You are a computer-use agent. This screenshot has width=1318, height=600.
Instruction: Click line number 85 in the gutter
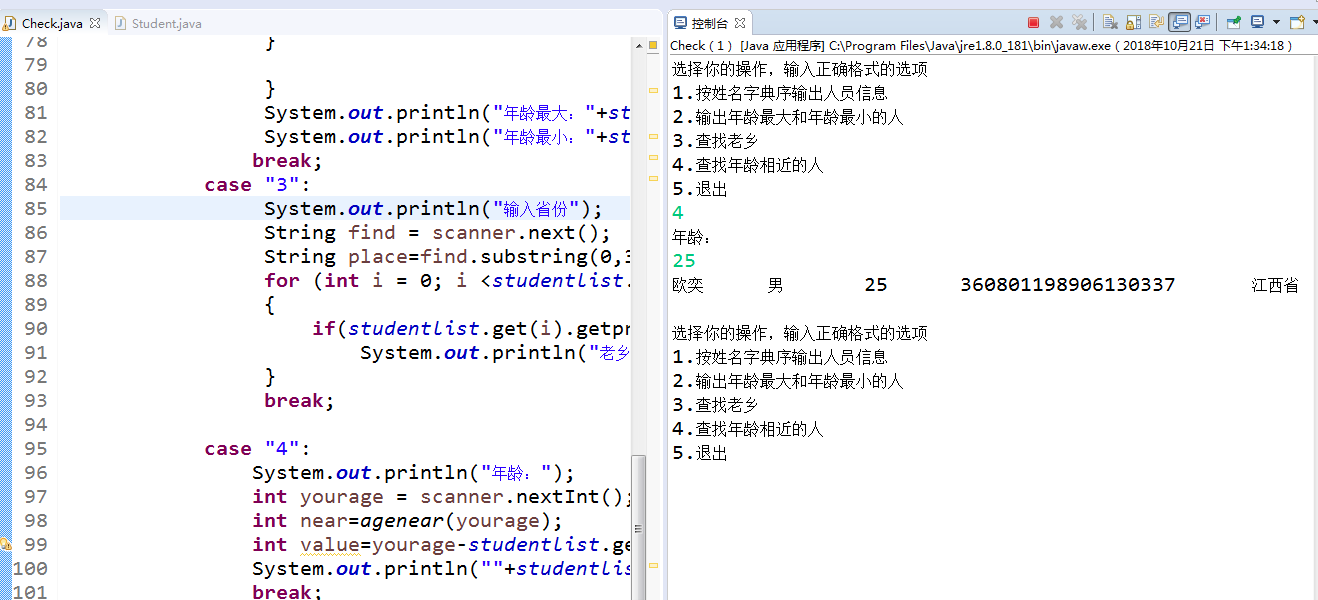pyautogui.click(x=35, y=209)
